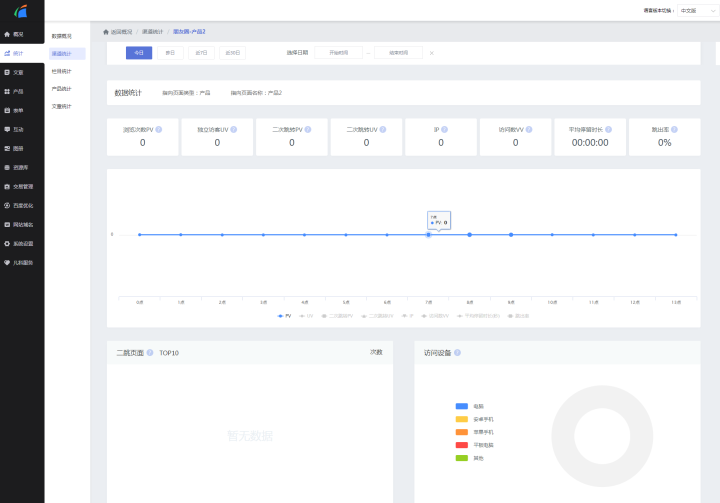Viewport: 720px width, 503px height.
Task: Open the 网站域名 sidebar item
Action: [x=22, y=225]
